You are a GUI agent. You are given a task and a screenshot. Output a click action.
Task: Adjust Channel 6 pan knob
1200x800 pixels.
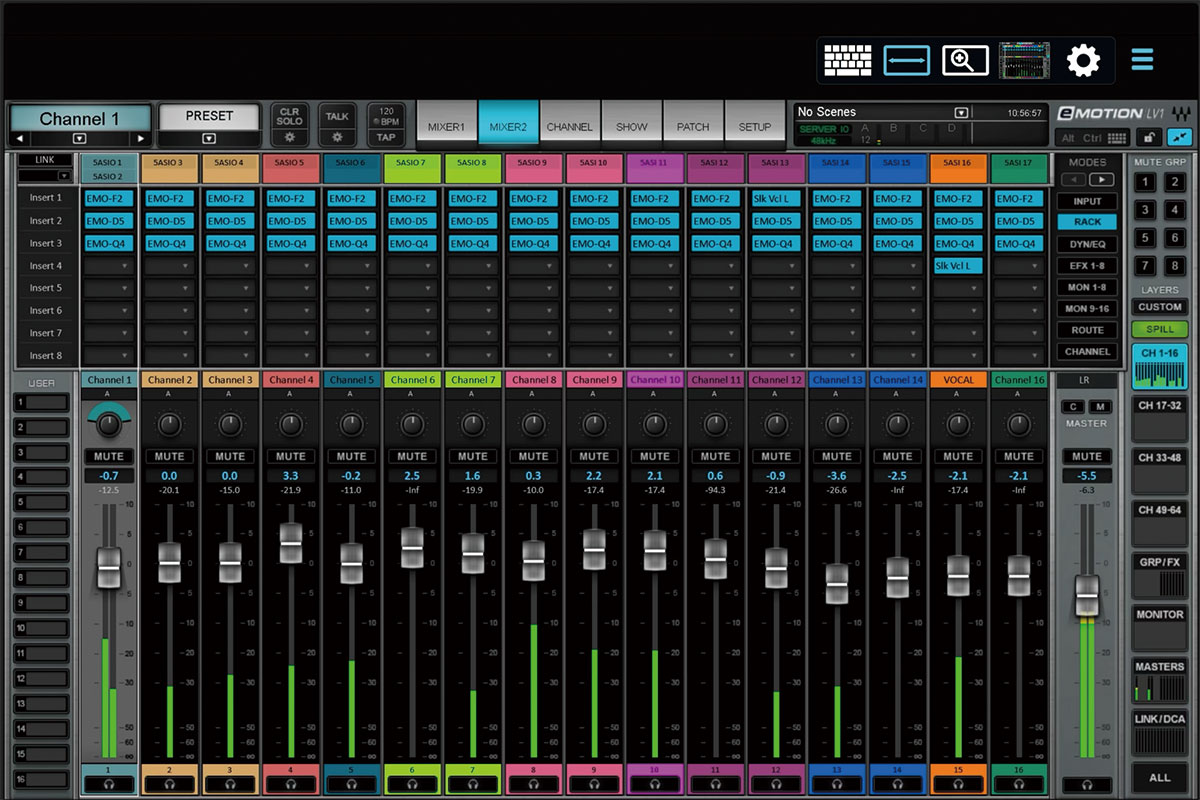coord(413,424)
